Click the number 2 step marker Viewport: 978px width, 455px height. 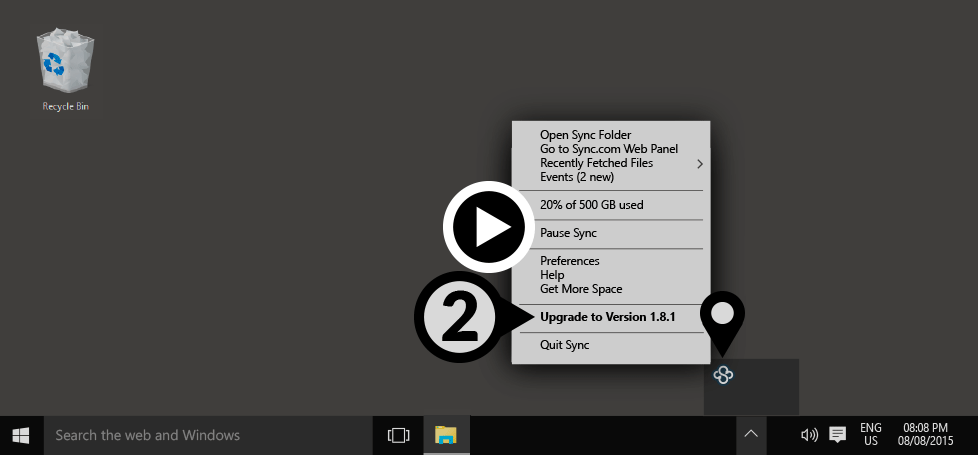click(456, 318)
